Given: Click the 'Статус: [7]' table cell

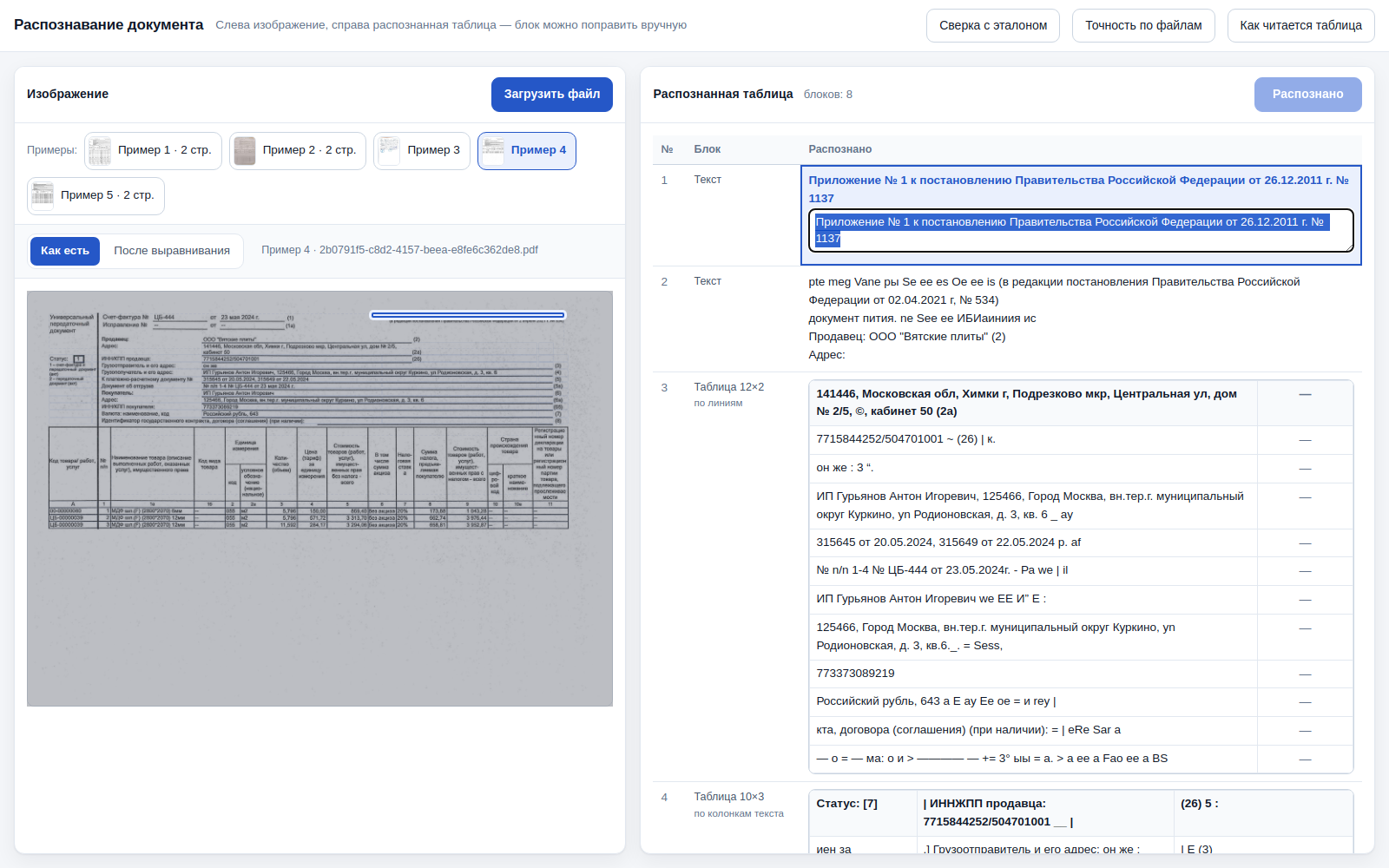Looking at the screenshot, I should tap(862, 812).
